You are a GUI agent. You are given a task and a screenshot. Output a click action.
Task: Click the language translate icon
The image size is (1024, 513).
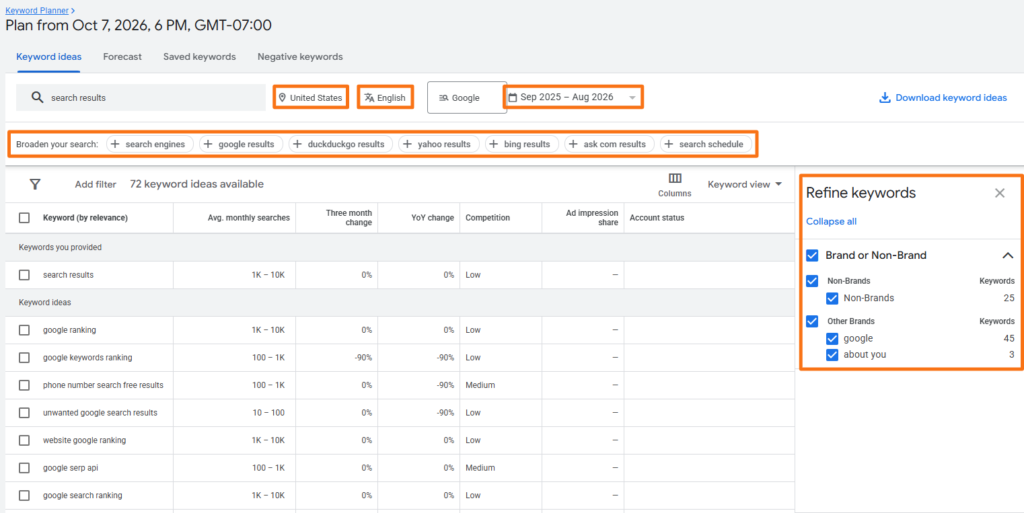(x=369, y=98)
